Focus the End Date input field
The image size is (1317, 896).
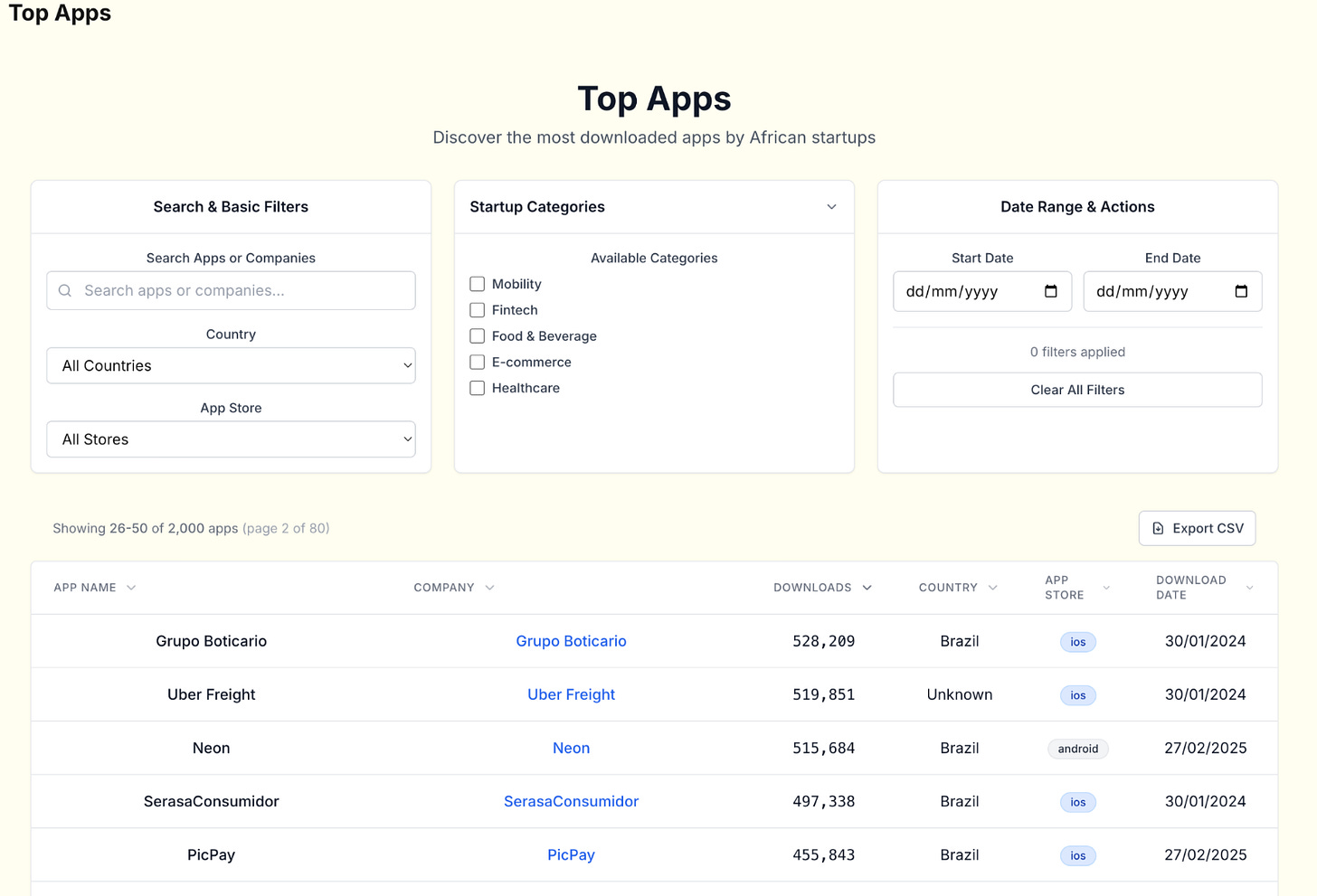coord(1172,291)
